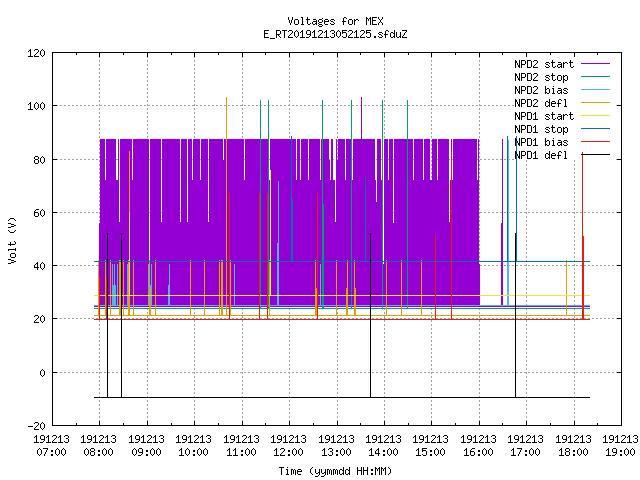
Task: Select the 'NPD2 defl' legend label
Action: 541,103
